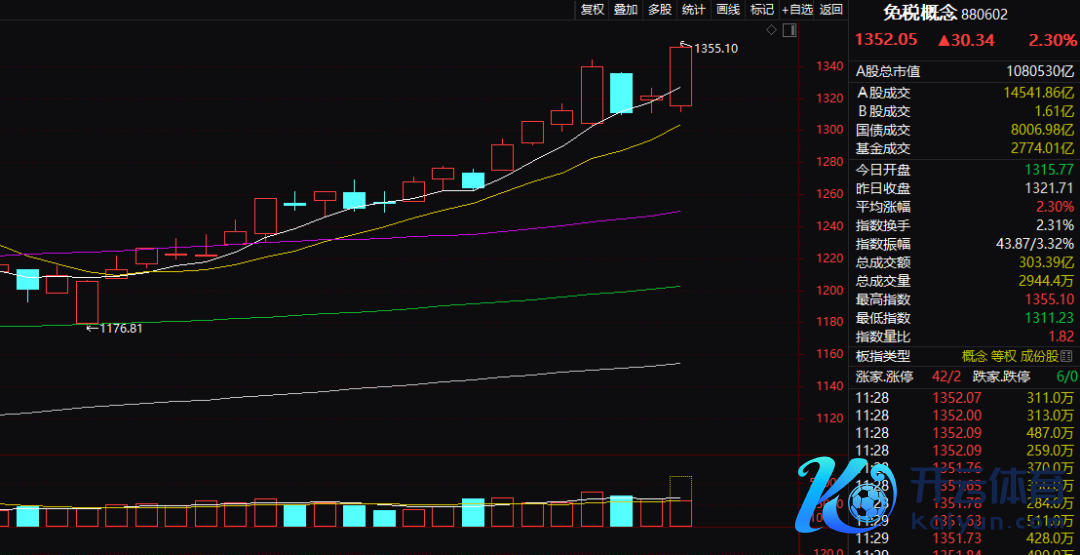Open the 成份股 list grid icon

tap(1069, 356)
